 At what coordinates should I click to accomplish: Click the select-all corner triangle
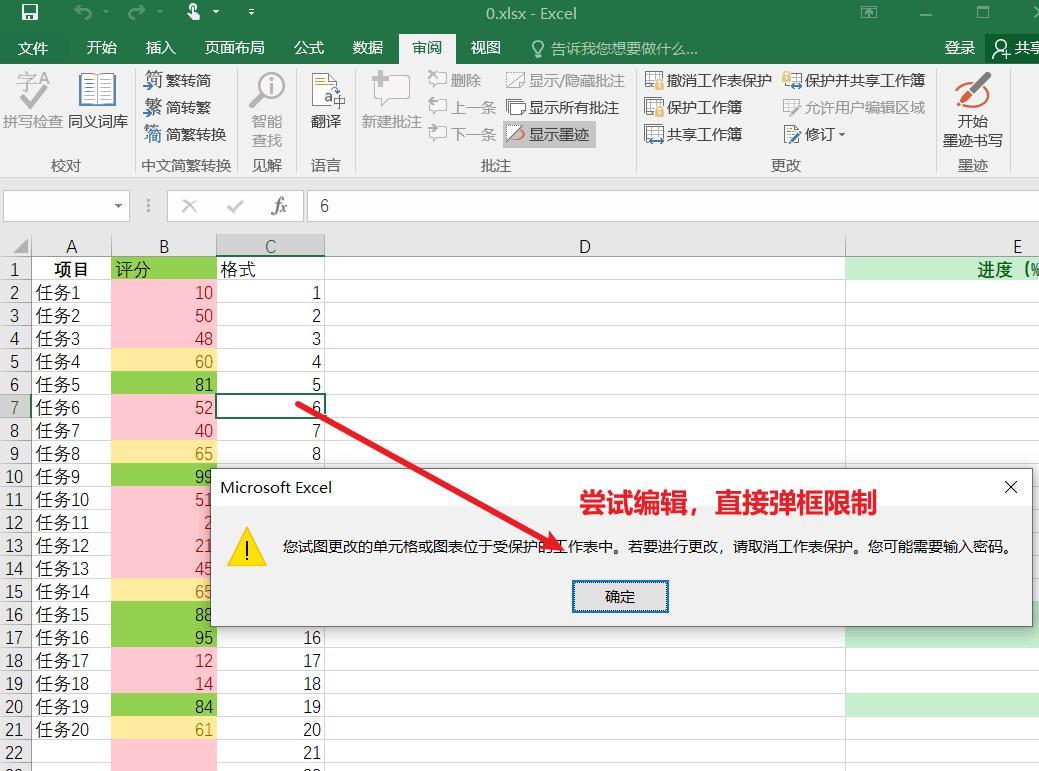point(15,246)
